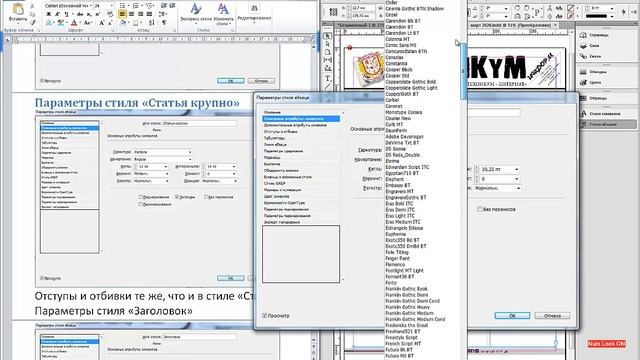Click the Word tab selector next to ruler
This screenshot has height=360, width=640.
click(8, 40)
